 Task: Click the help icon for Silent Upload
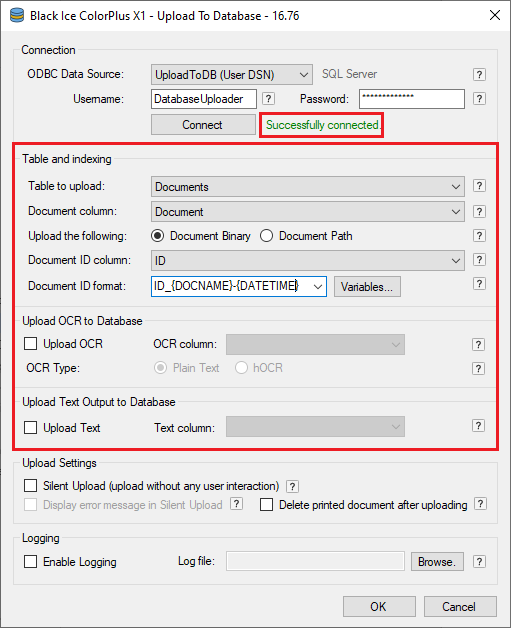(292, 486)
